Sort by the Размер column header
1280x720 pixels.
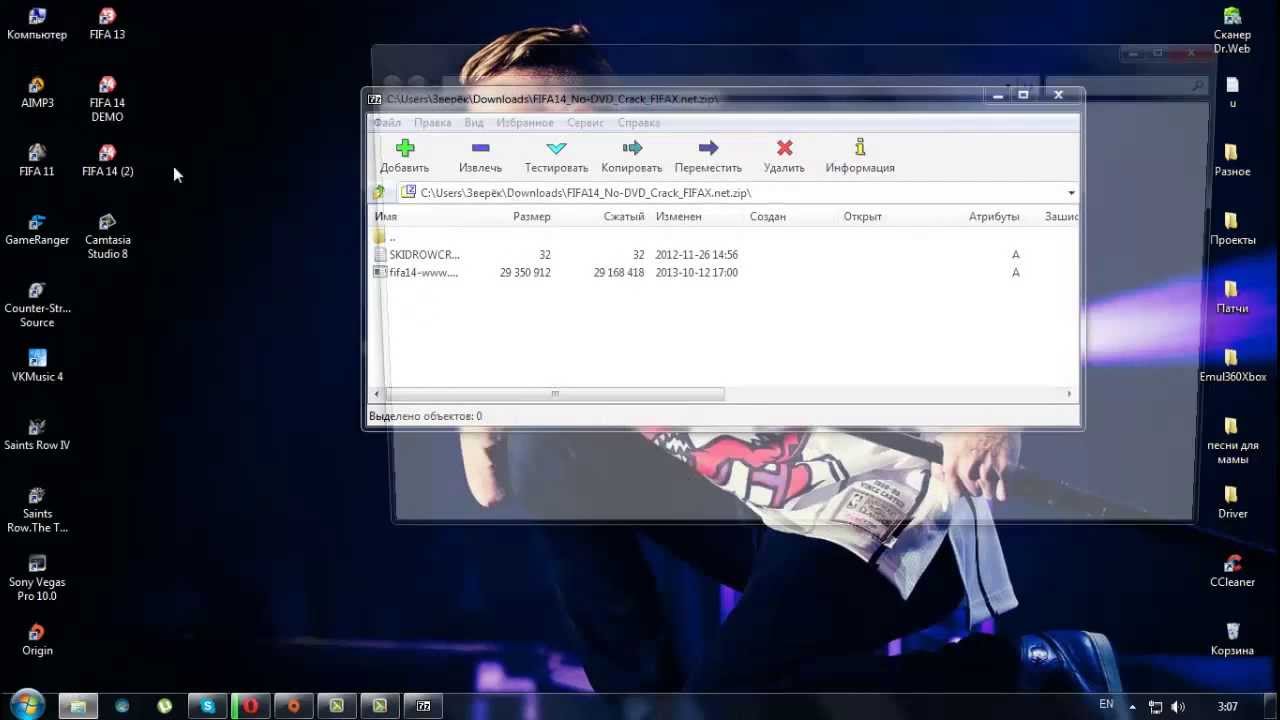pyautogui.click(x=531, y=216)
